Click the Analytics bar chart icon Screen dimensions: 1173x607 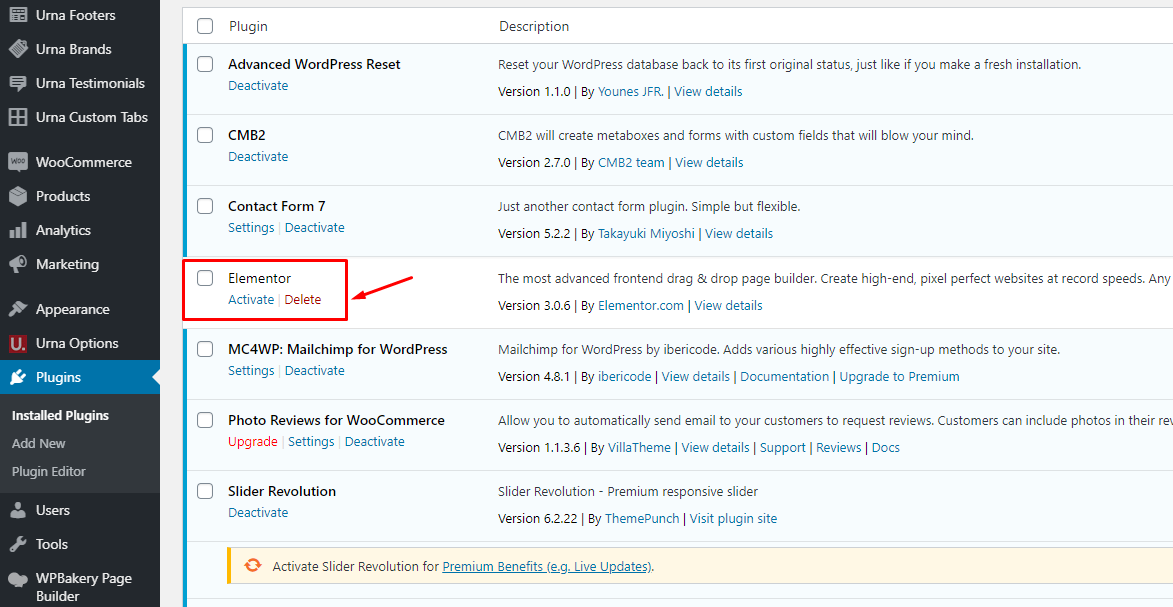(18, 231)
